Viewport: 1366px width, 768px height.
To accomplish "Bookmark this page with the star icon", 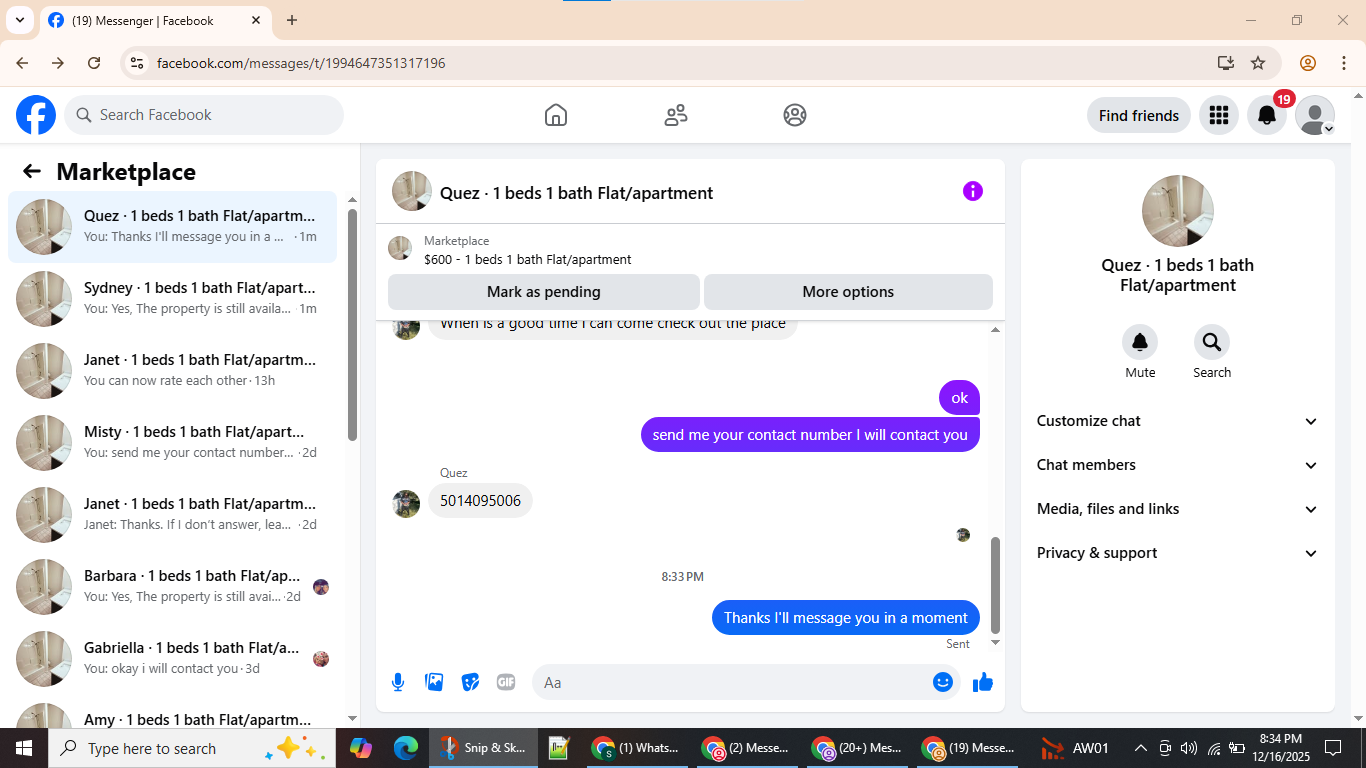I will 1258,63.
